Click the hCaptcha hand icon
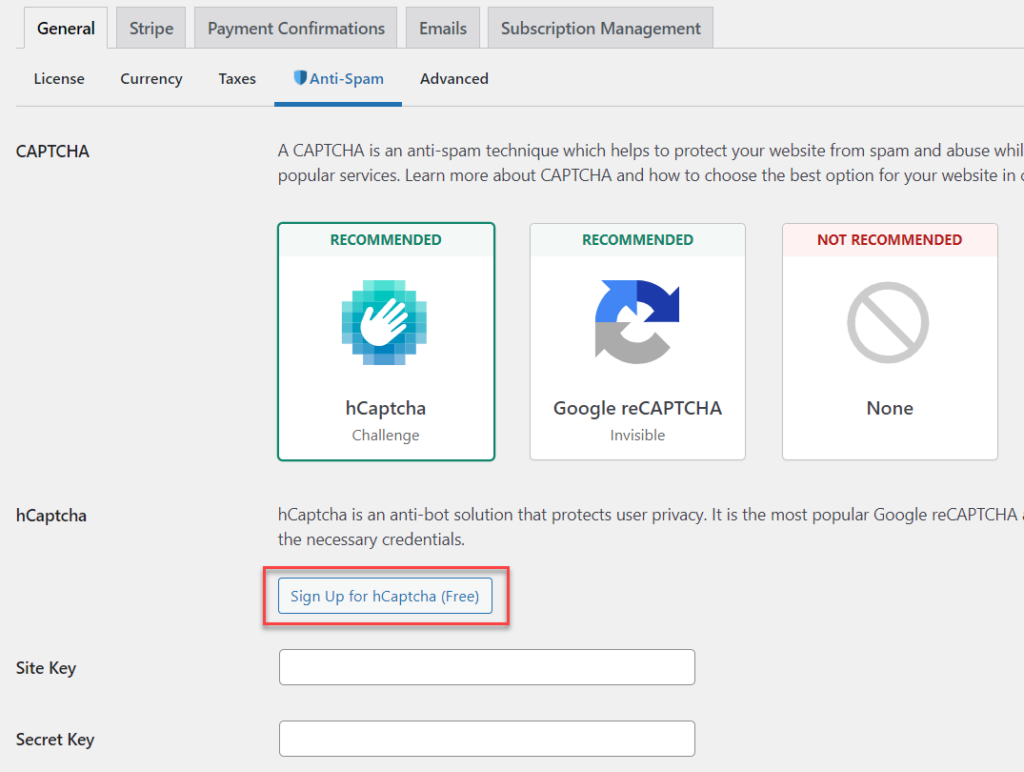The image size is (1024, 772). [x=385, y=322]
